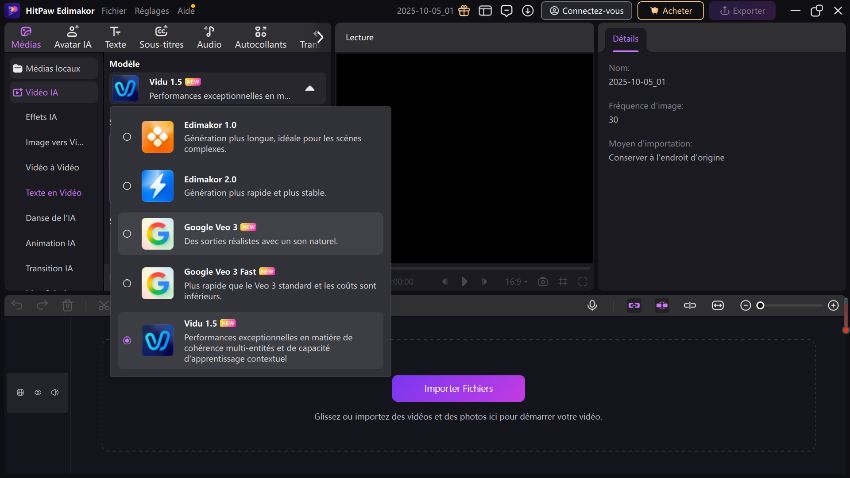Click the crop icon in preview

click(x=563, y=282)
